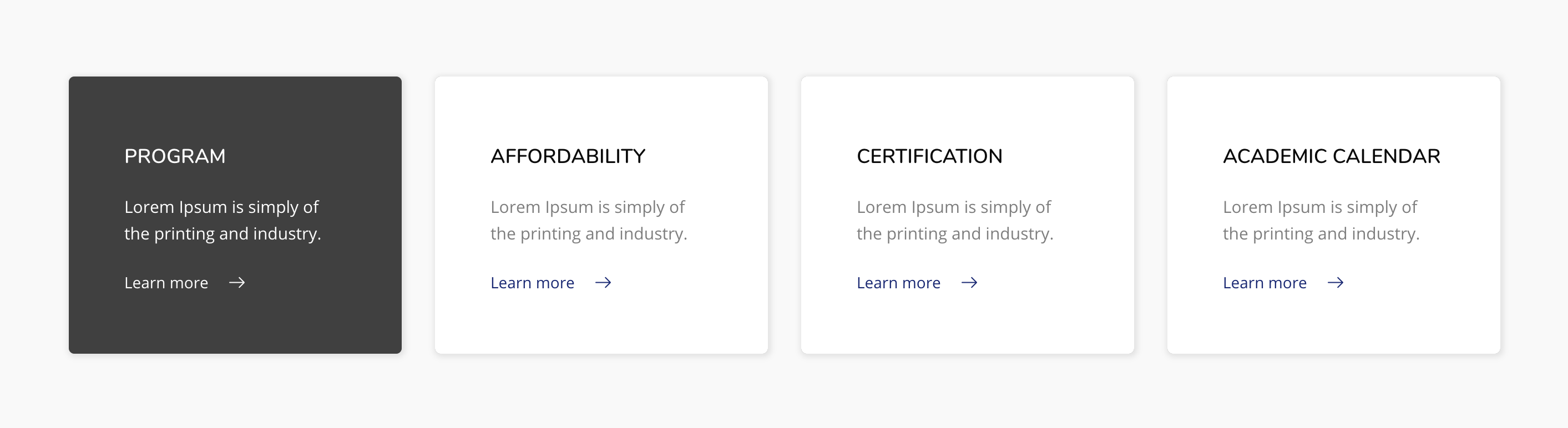Click the description text in the Certification card

click(x=955, y=220)
